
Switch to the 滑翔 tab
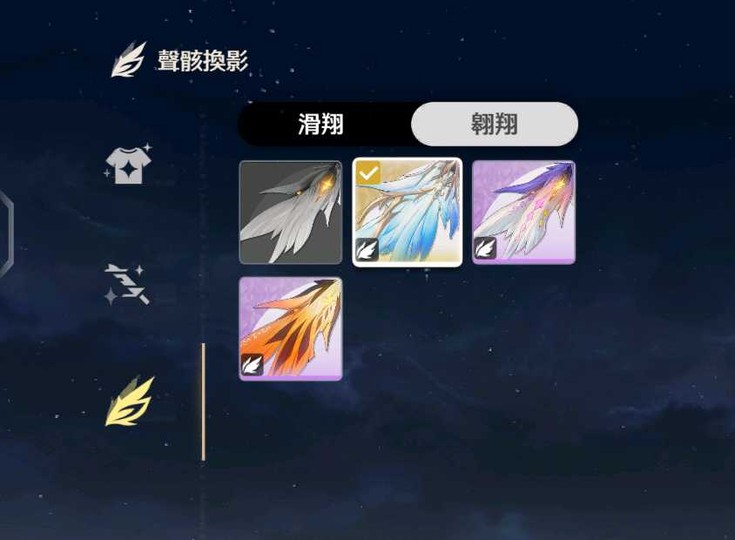pyautogui.click(x=322, y=124)
